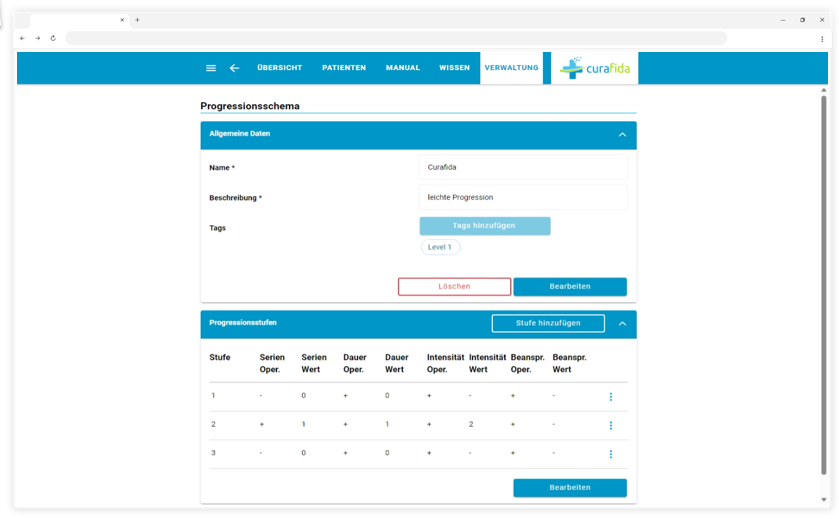Image resolution: width=839 pixels, height=519 pixels.
Task: Click the Progressionsschema heading
Action: point(250,106)
